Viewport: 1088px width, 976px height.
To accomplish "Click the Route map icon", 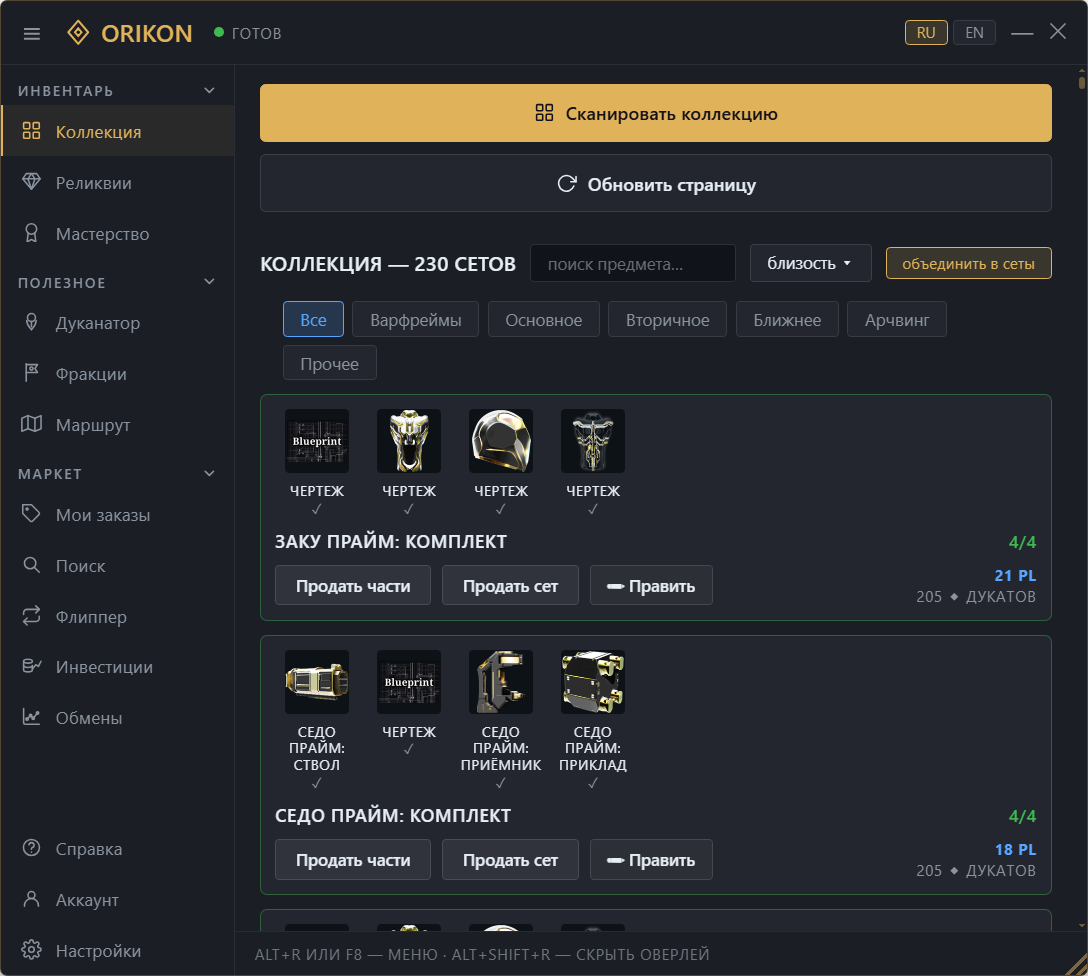I will [31, 424].
